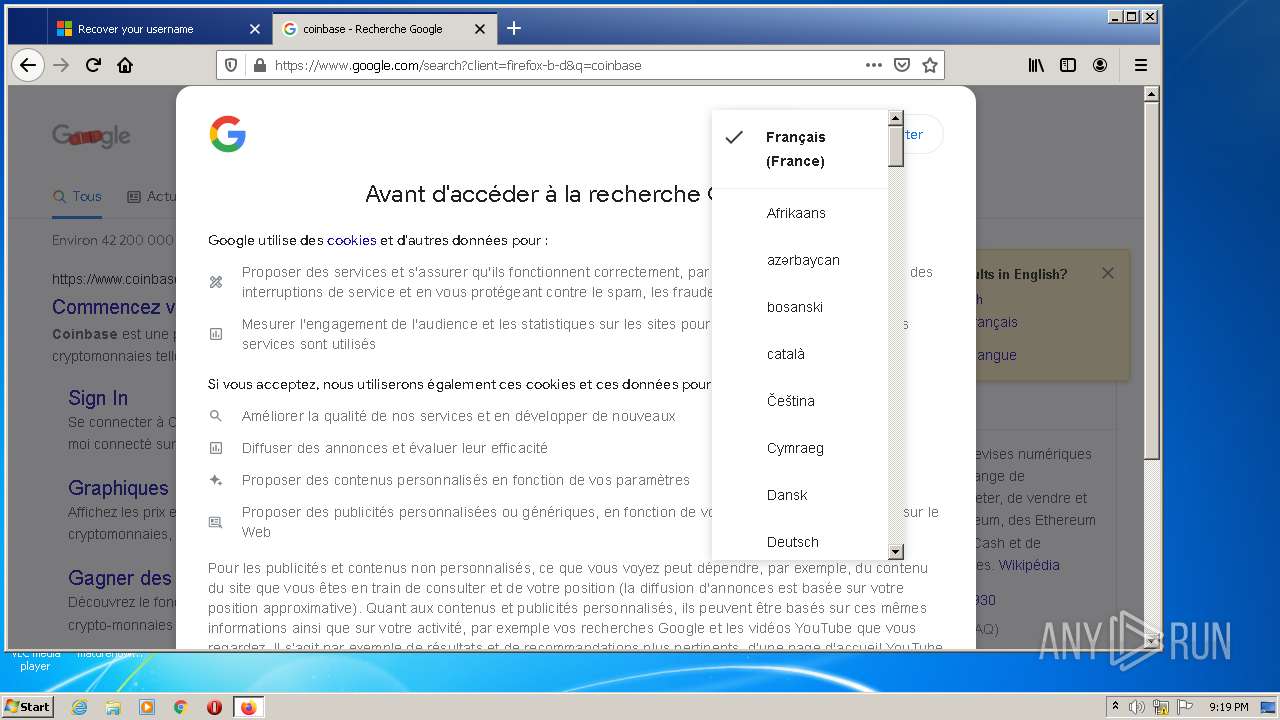Image resolution: width=1280 pixels, height=720 pixels.
Task: Open Windows Explorer folder from taskbar
Action: [x=113, y=707]
